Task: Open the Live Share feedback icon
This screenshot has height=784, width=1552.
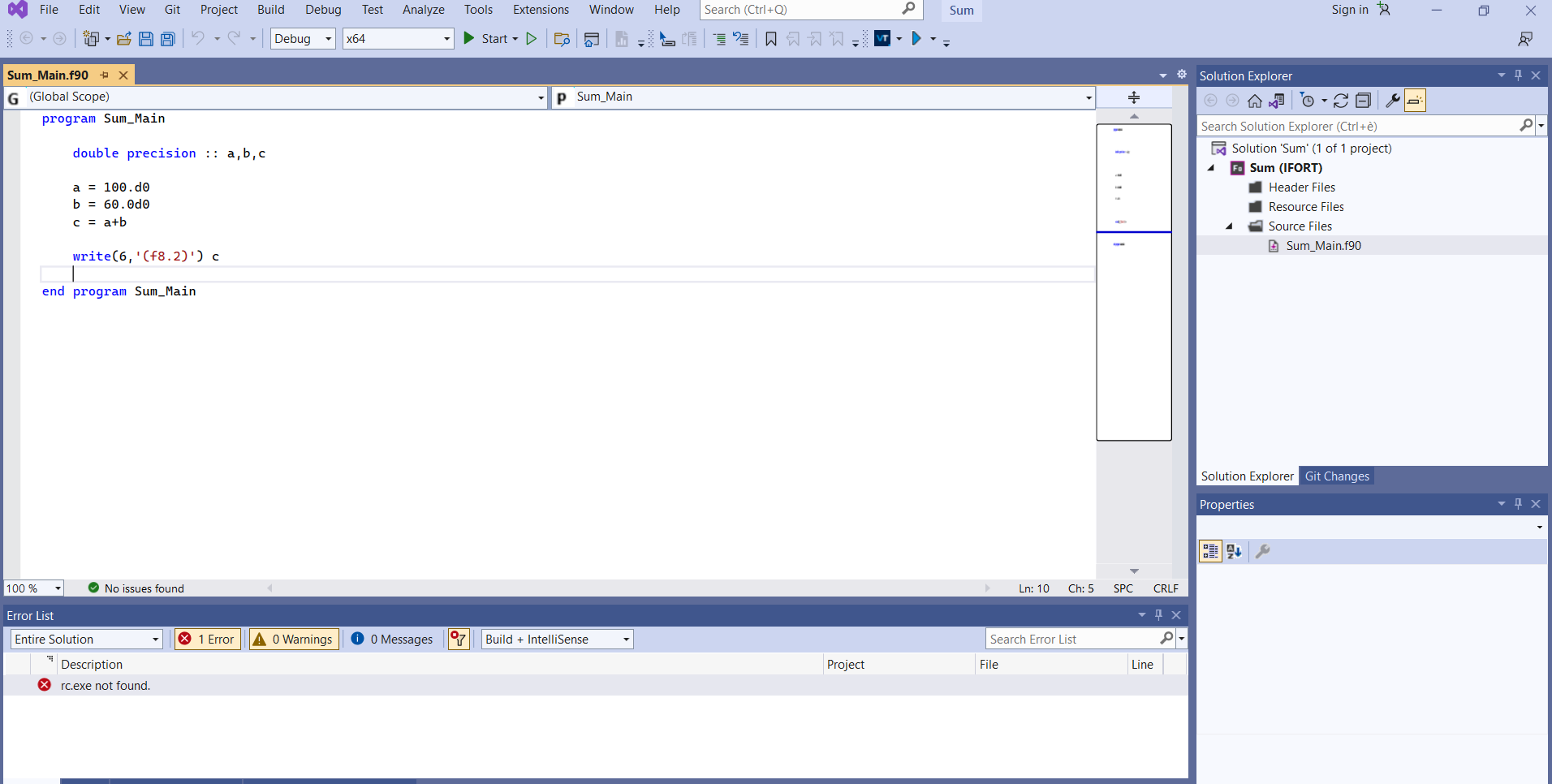Action: [x=1525, y=39]
